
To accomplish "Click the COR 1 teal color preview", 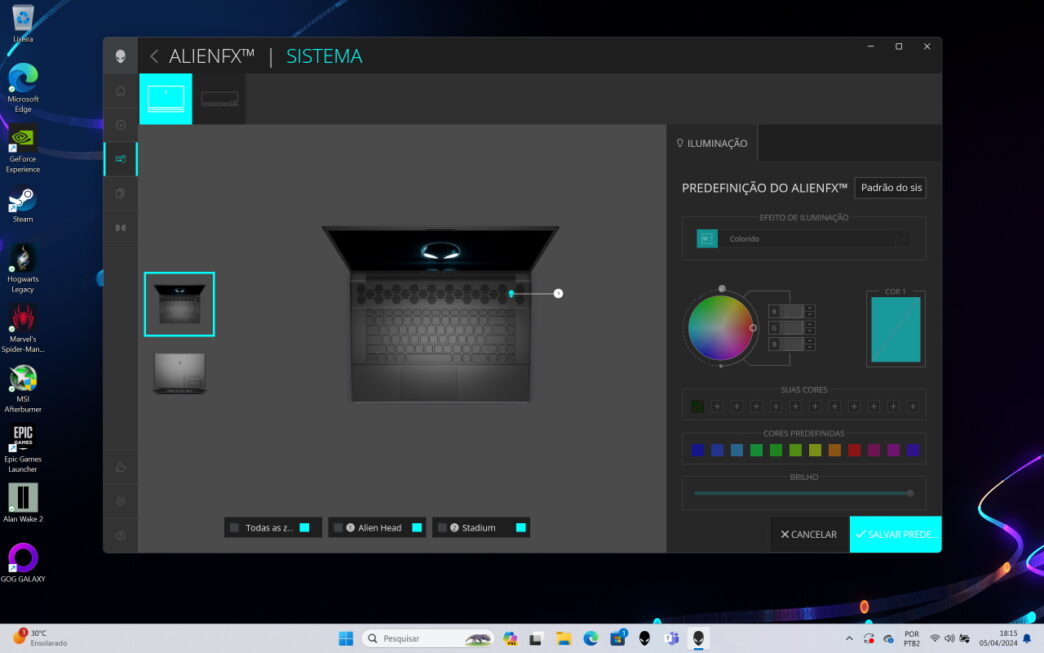I will (x=896, y=329).
